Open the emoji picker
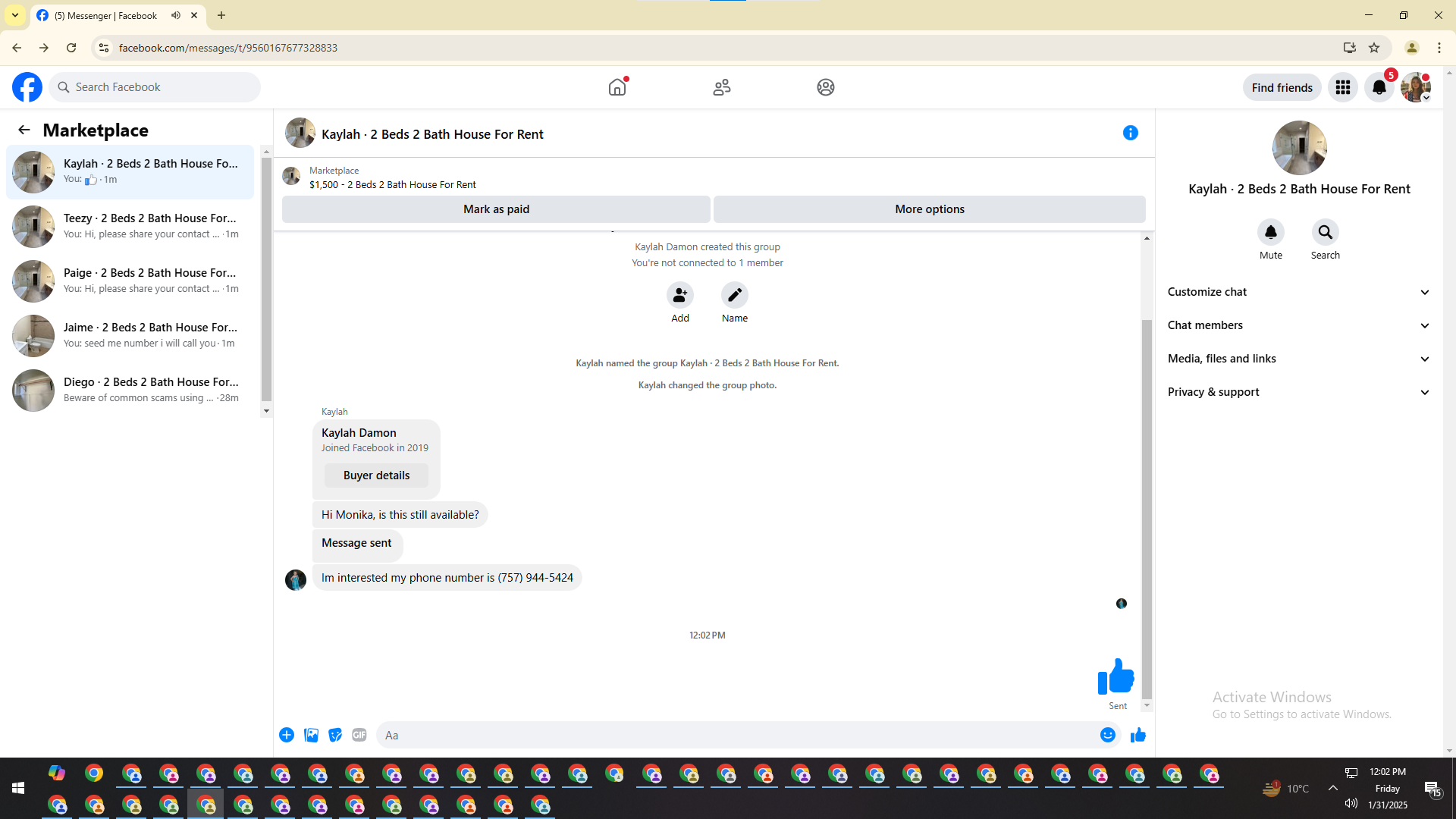The width and height of the screenshot is (1456, 819). pyautogui.click(x=1108, y=735)
